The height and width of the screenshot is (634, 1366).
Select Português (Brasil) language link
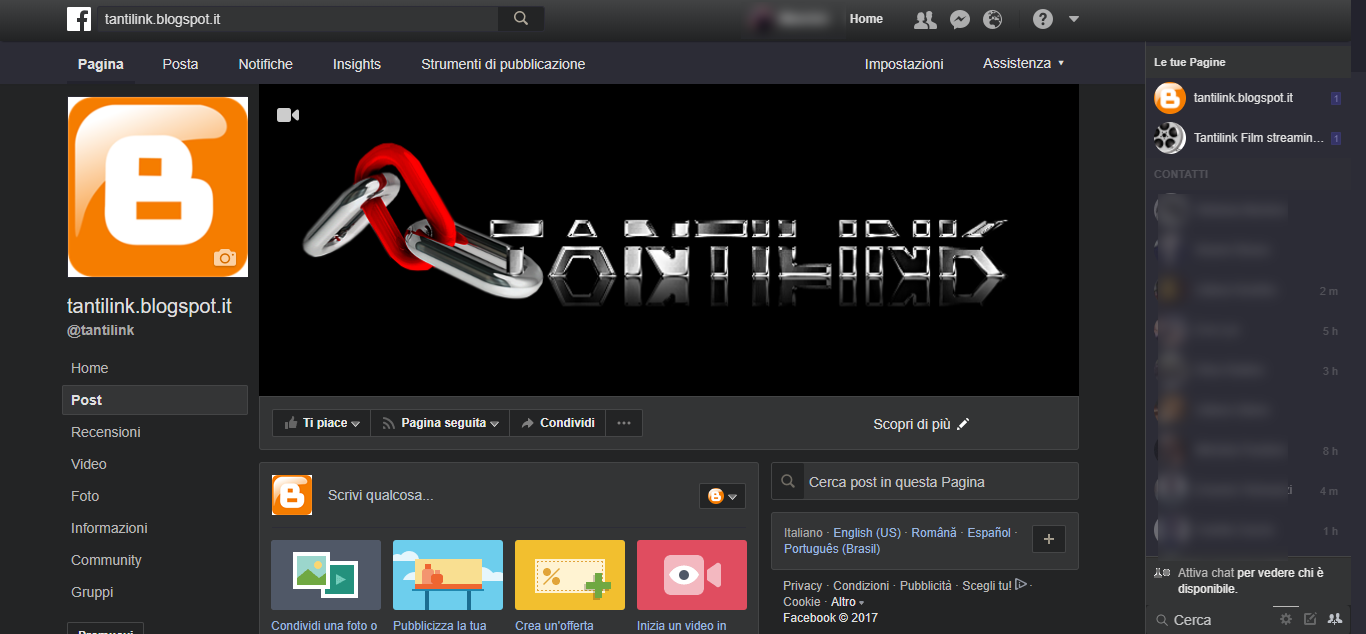(832, 549)
